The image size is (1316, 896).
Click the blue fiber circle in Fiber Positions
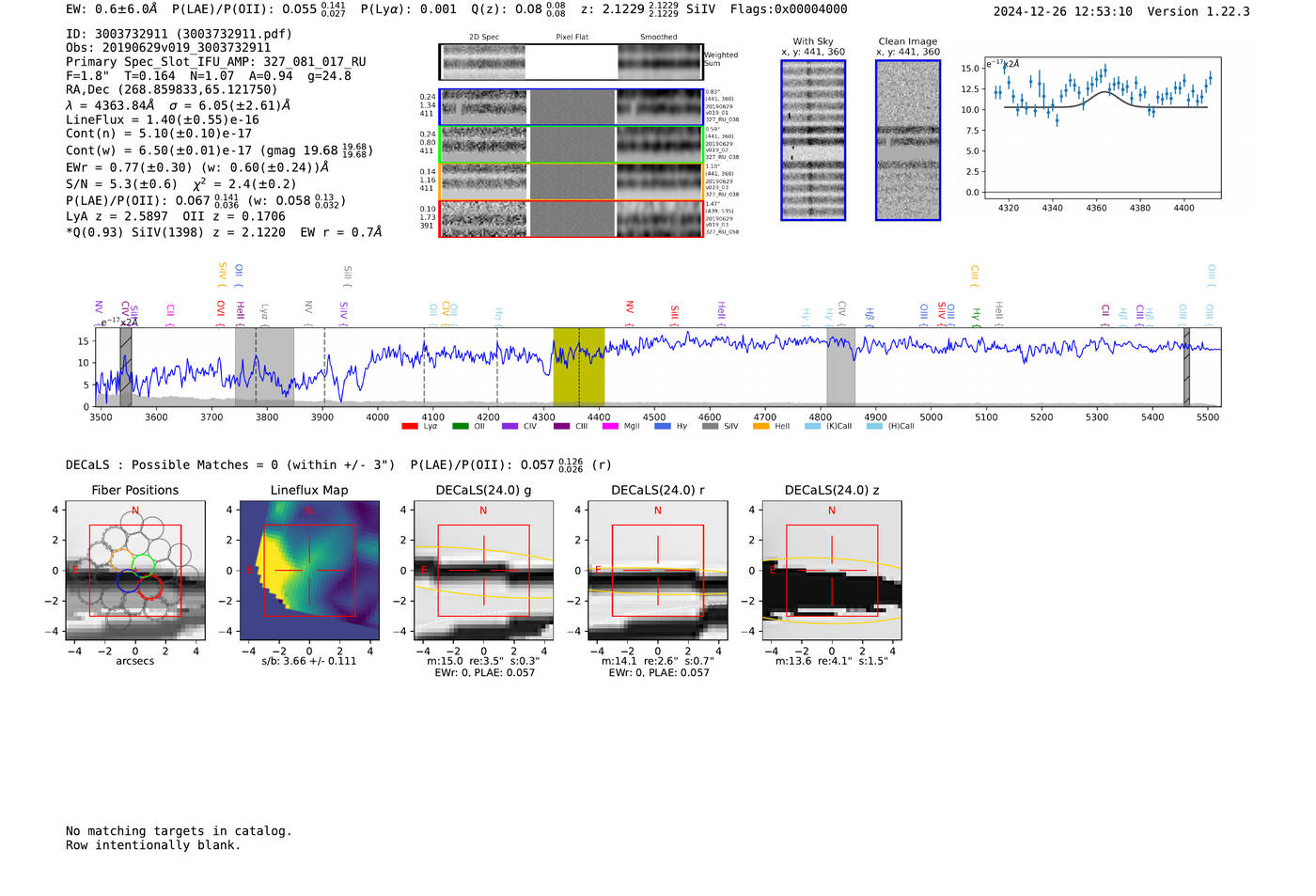[128, 581]
